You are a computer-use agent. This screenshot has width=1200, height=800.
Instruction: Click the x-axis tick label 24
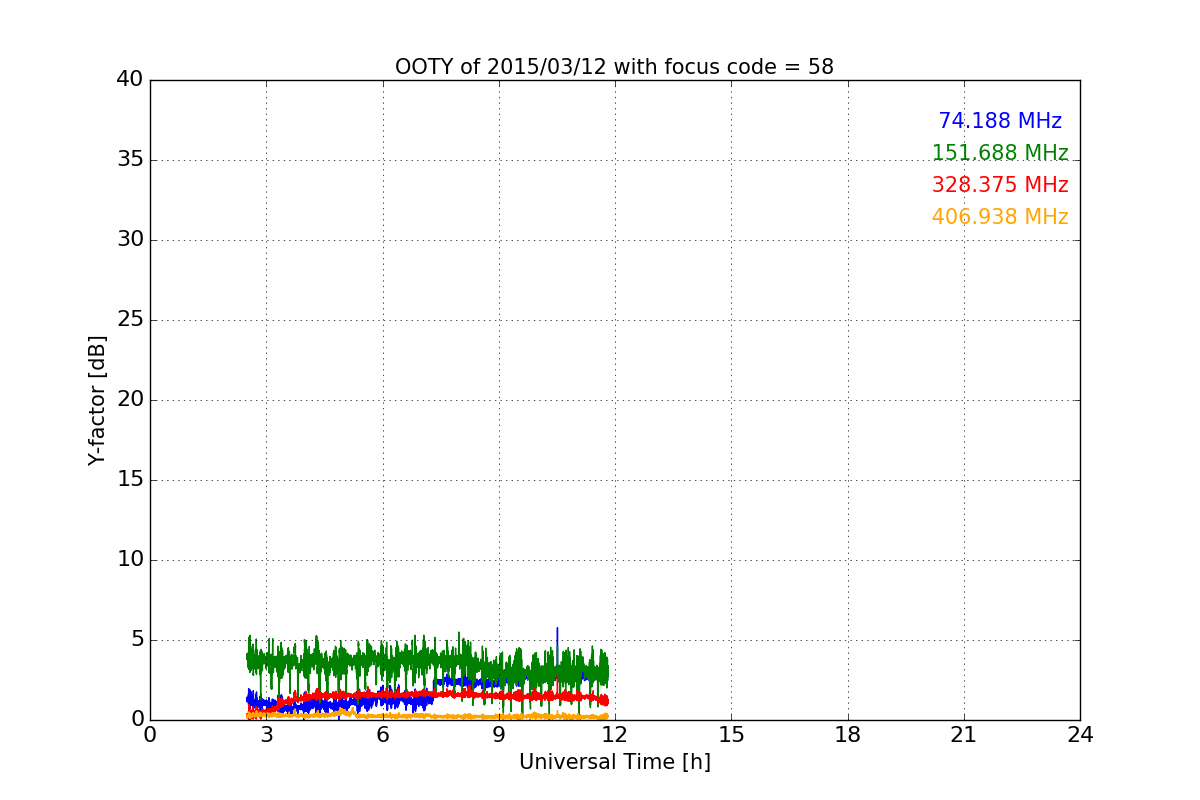pos(1080,735)
